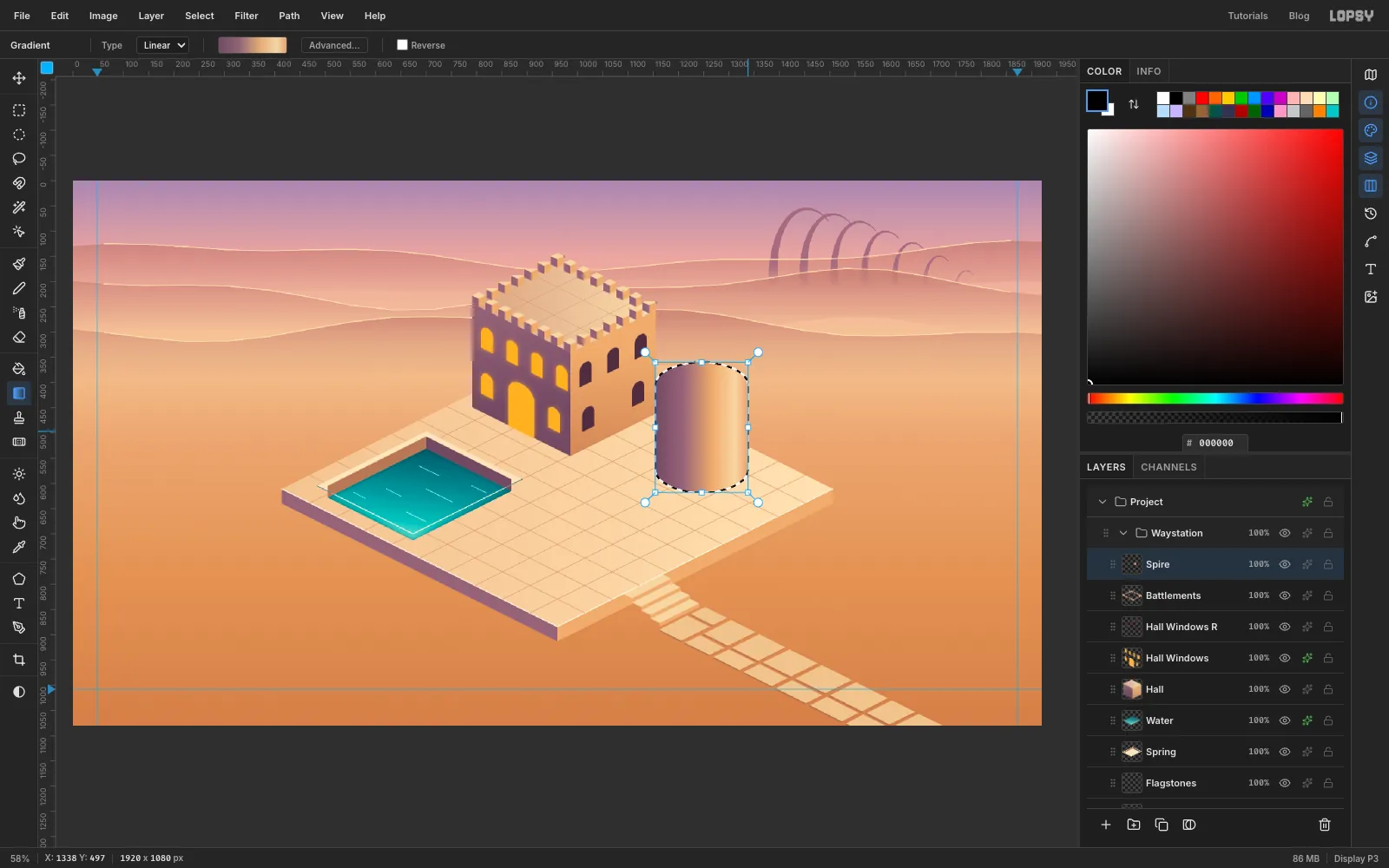1389x868 pixels.
Task: Hide the Water layer
Action: [x=1285, y=720]
